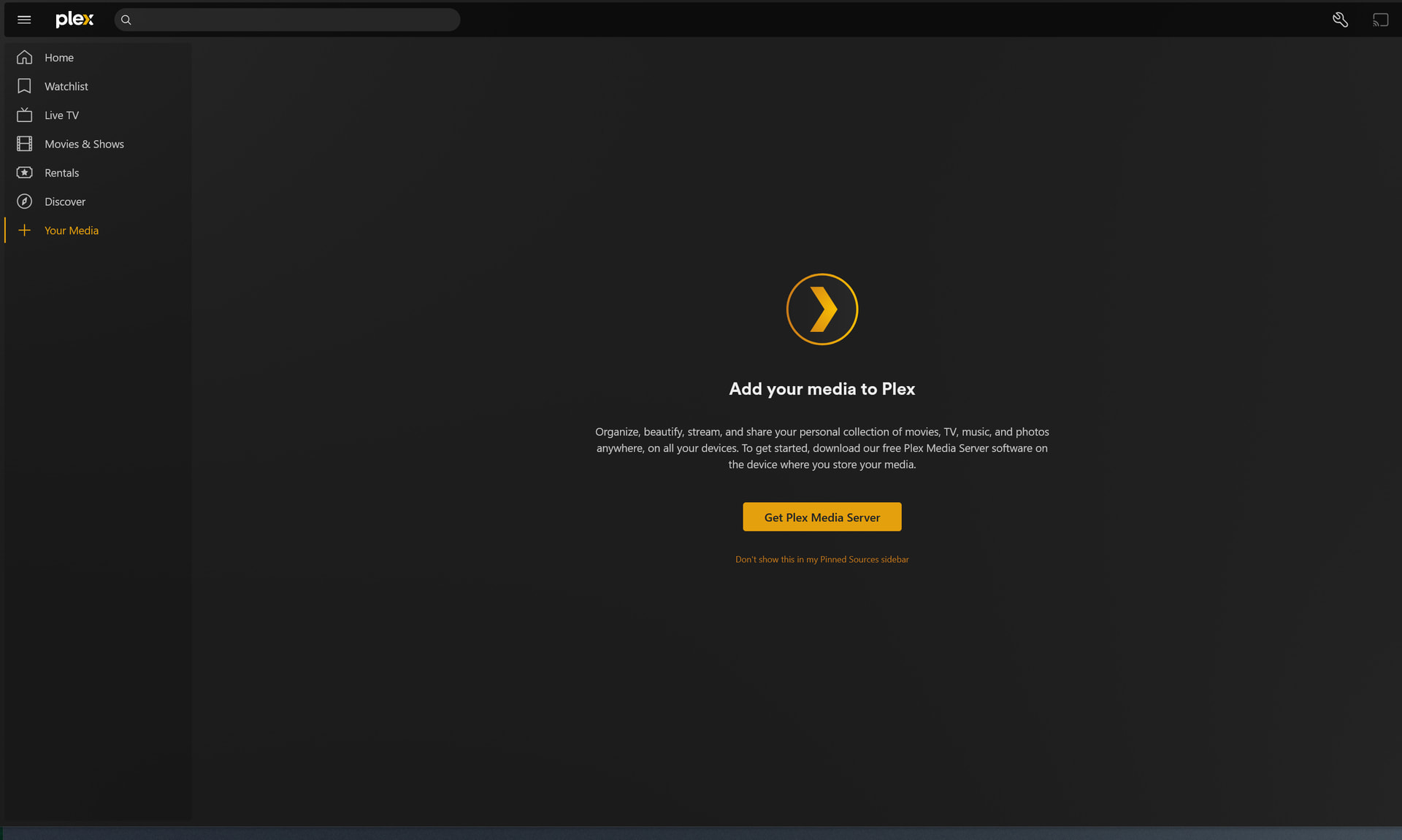Go to Movies & Shows section

(x=84, y=144)
